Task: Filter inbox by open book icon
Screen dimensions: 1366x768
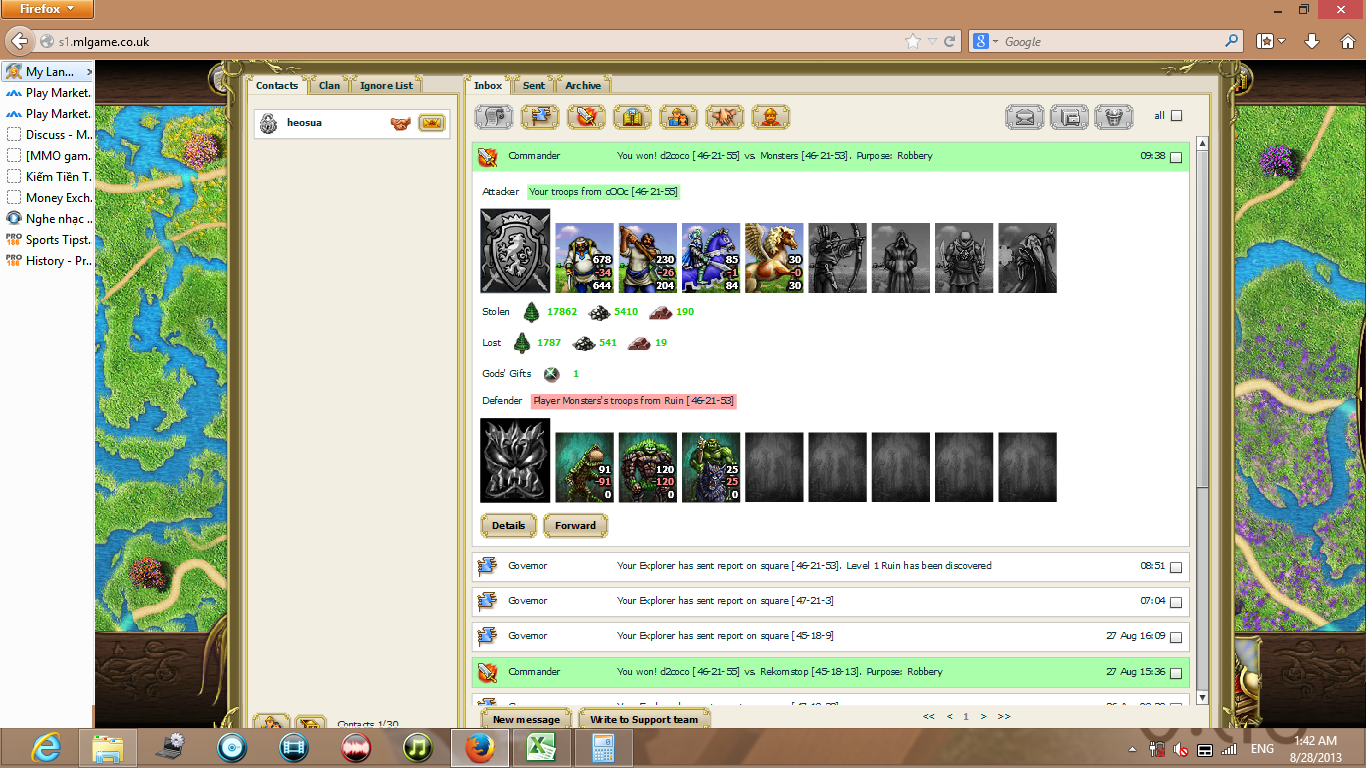Action: 632,117
